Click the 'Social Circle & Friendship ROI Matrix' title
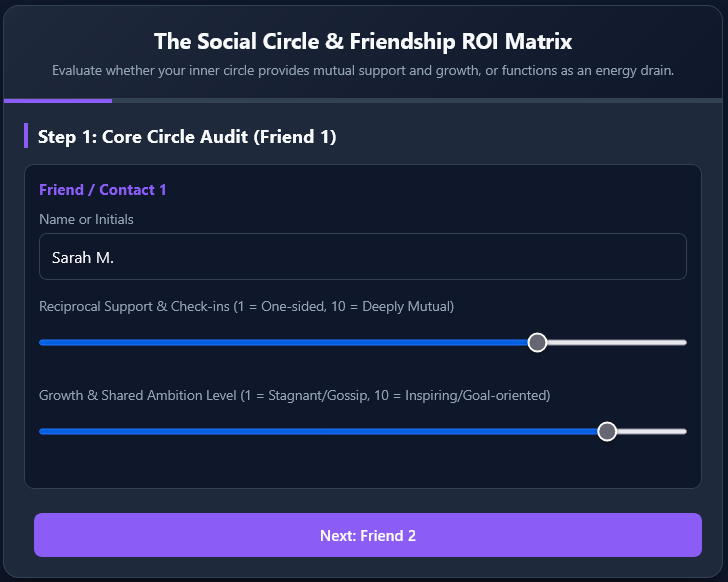 point(363,41)
